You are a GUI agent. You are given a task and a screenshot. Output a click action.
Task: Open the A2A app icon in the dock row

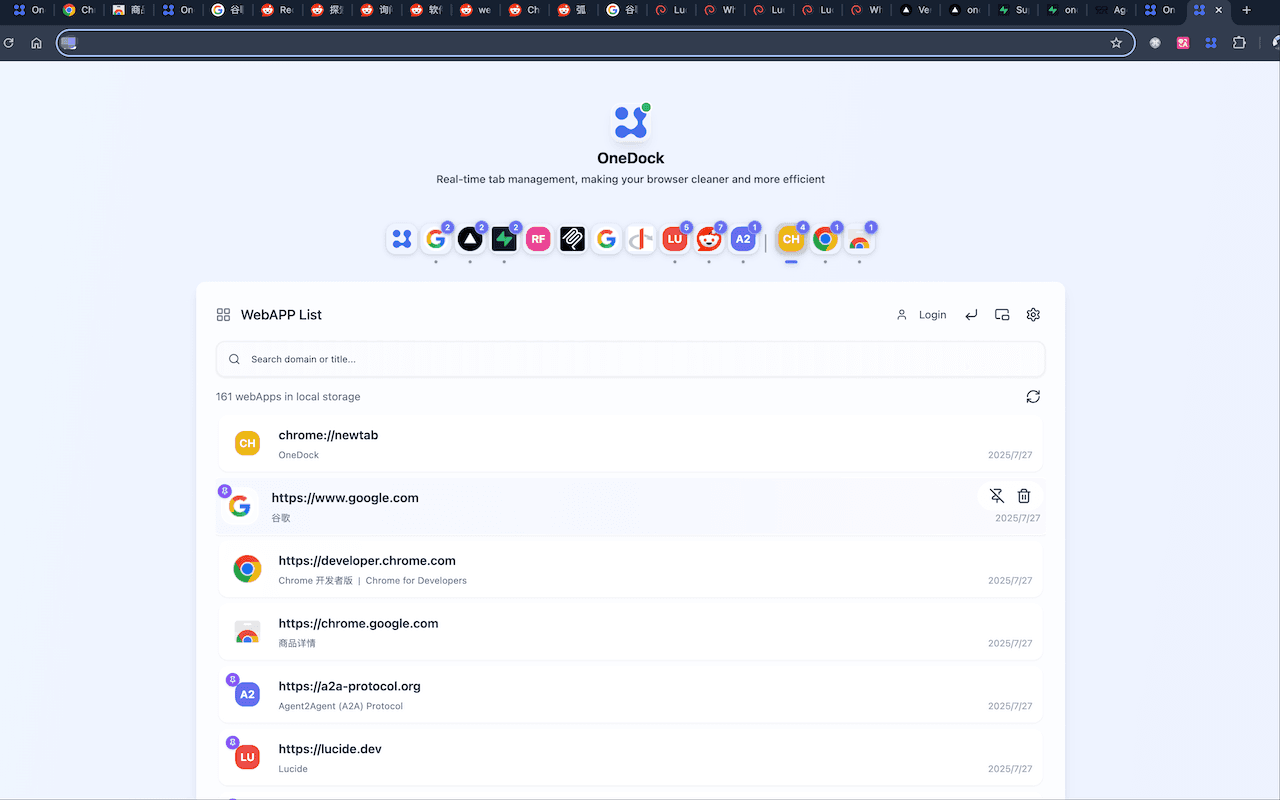coord(743,239)
